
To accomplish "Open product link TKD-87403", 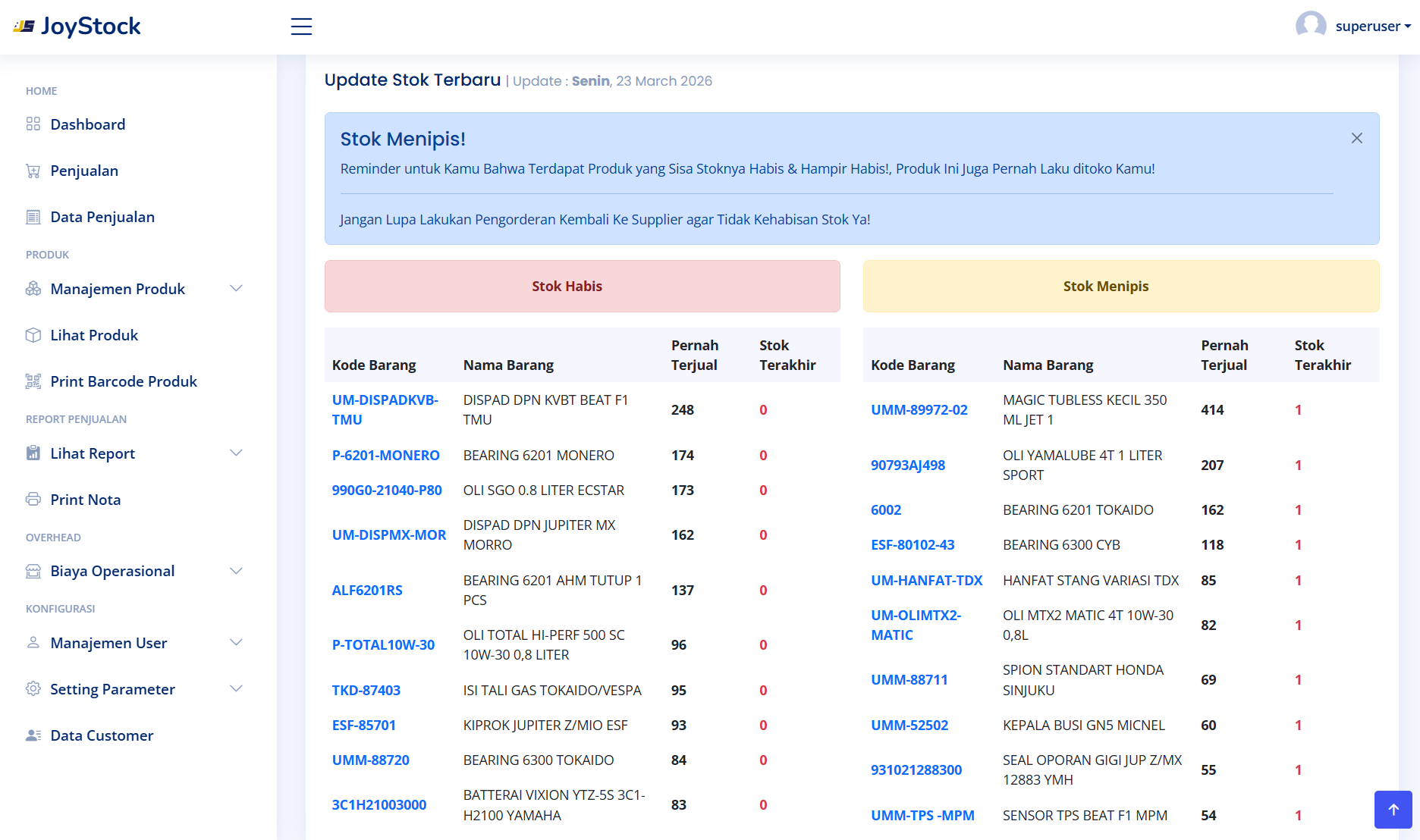I will (366, 691).
